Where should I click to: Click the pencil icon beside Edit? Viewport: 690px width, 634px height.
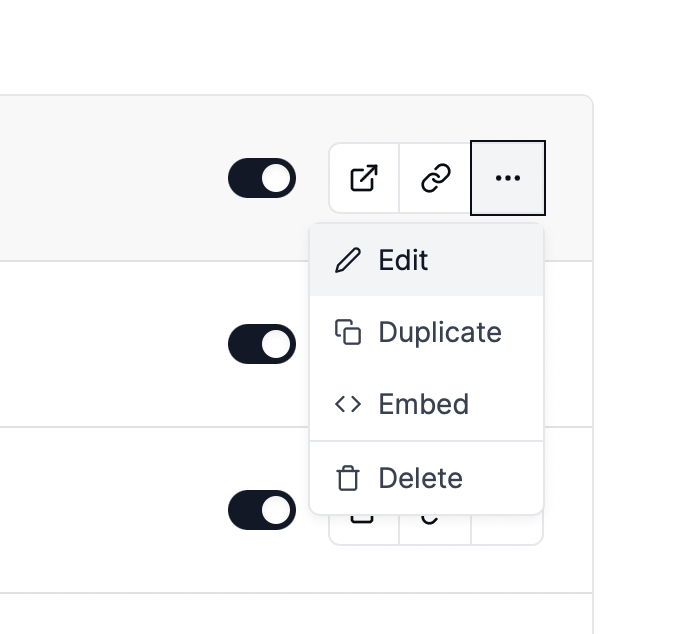(x=348, y=260)
